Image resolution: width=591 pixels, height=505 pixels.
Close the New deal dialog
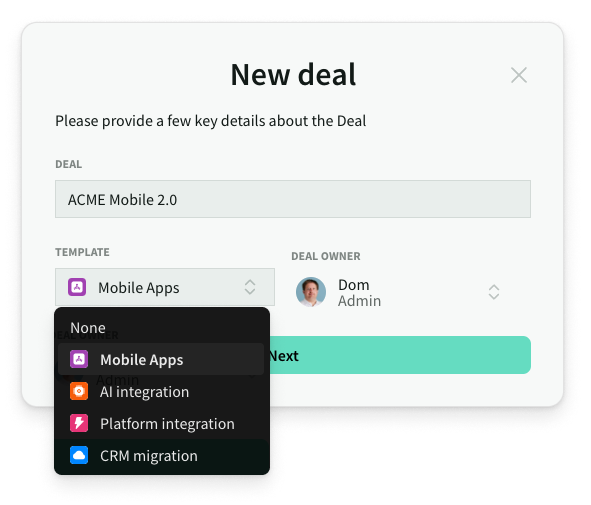pyautogui.click(x=519, y=75)
